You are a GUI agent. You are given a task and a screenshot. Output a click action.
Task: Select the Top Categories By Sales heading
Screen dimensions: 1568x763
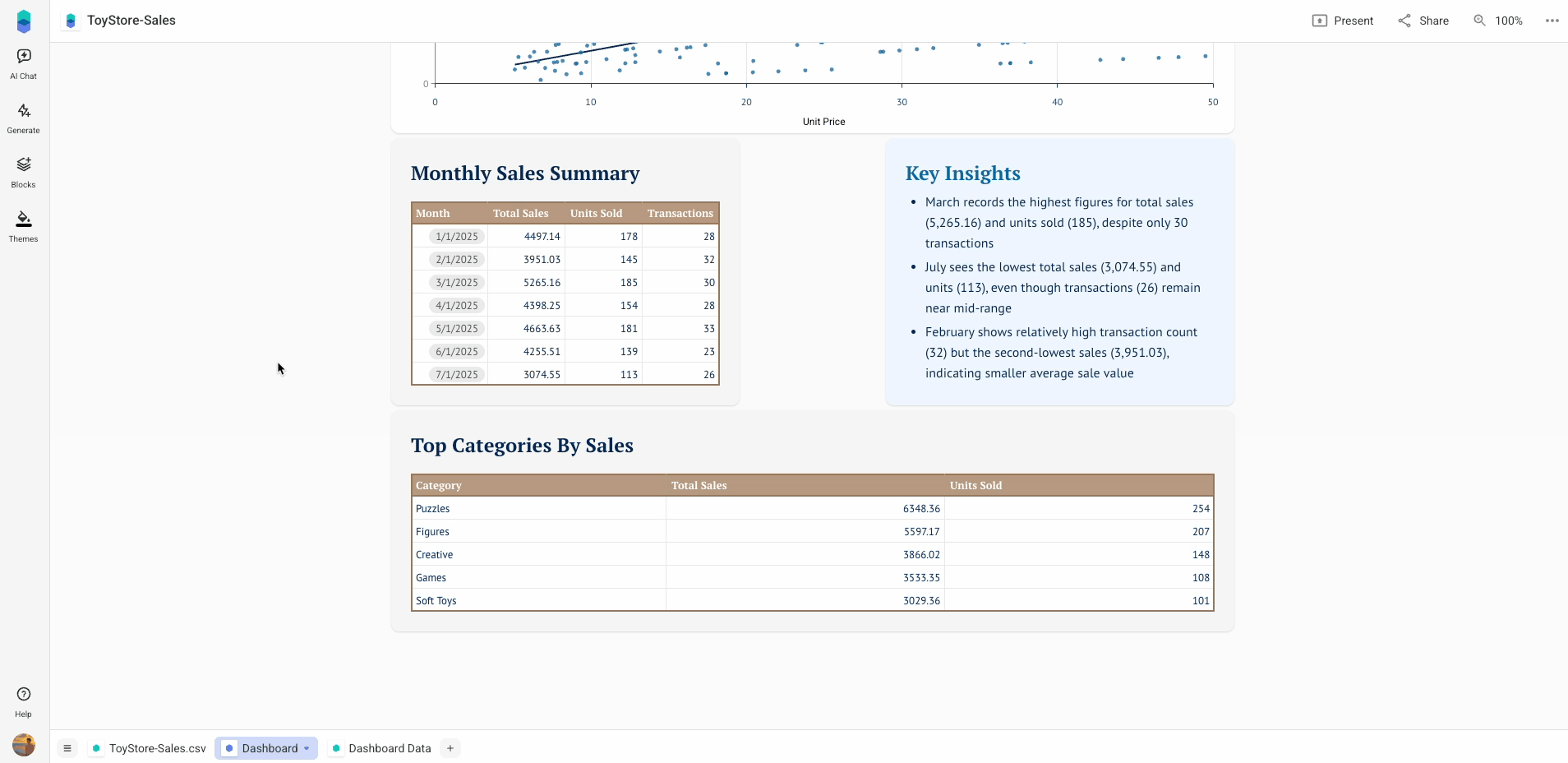pos(522,446)
